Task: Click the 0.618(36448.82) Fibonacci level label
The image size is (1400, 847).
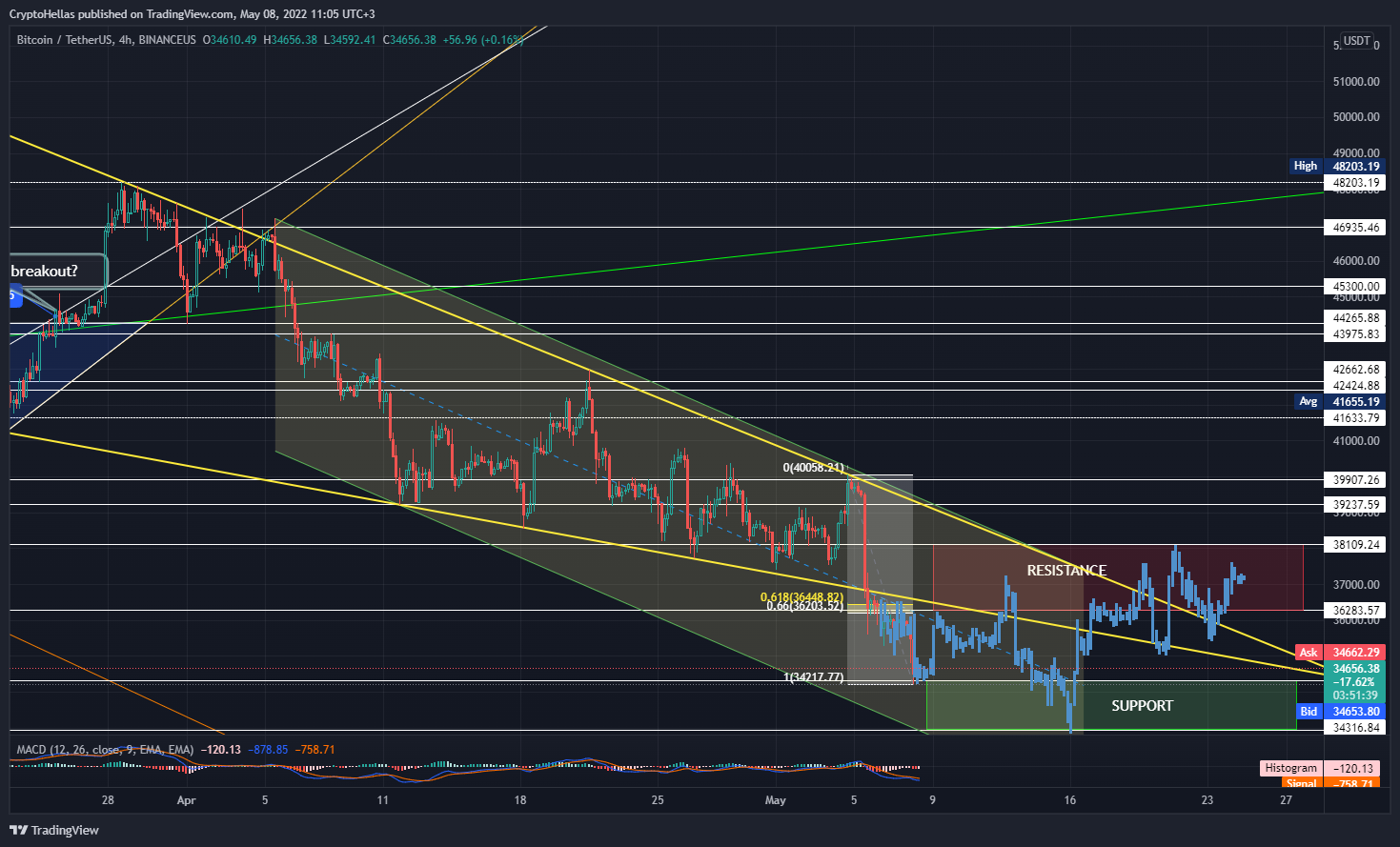Action: (x=801, y=597)
